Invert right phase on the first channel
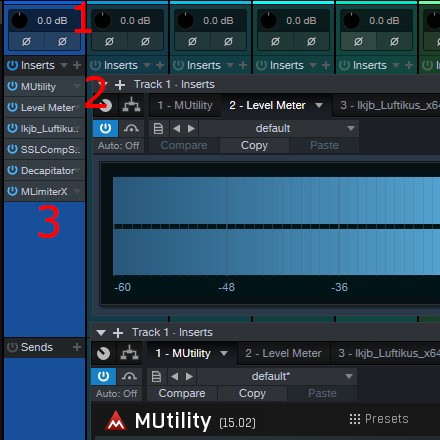Image resolution: width=440 pixels, height=440 pixels. pyautogui.click(x=62, y=41)
